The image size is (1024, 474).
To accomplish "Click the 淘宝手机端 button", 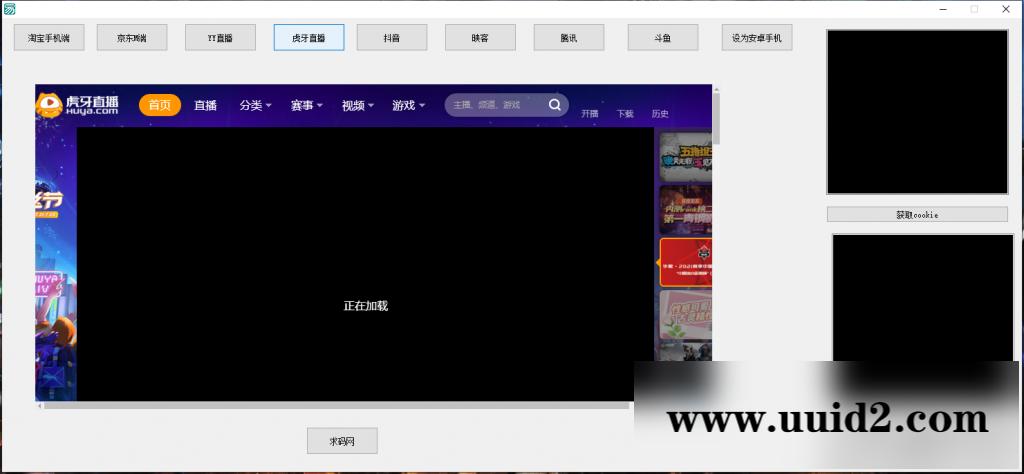I will 49,38.
